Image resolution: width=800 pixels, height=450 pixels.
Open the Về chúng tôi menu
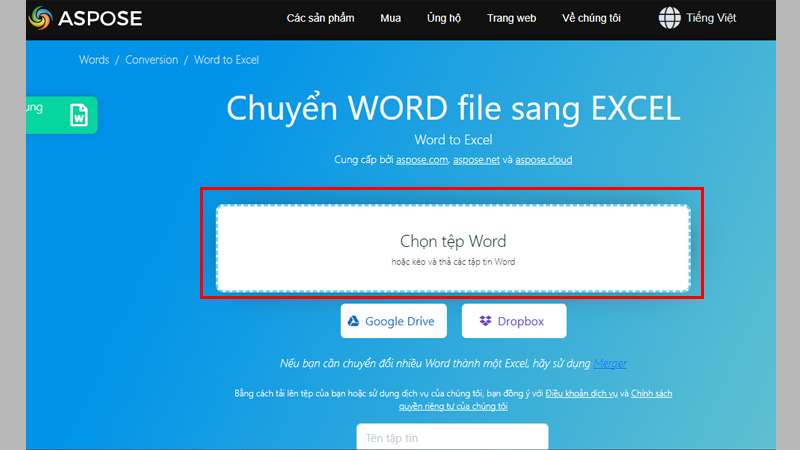pyautogui.click(x=591, y=18)
